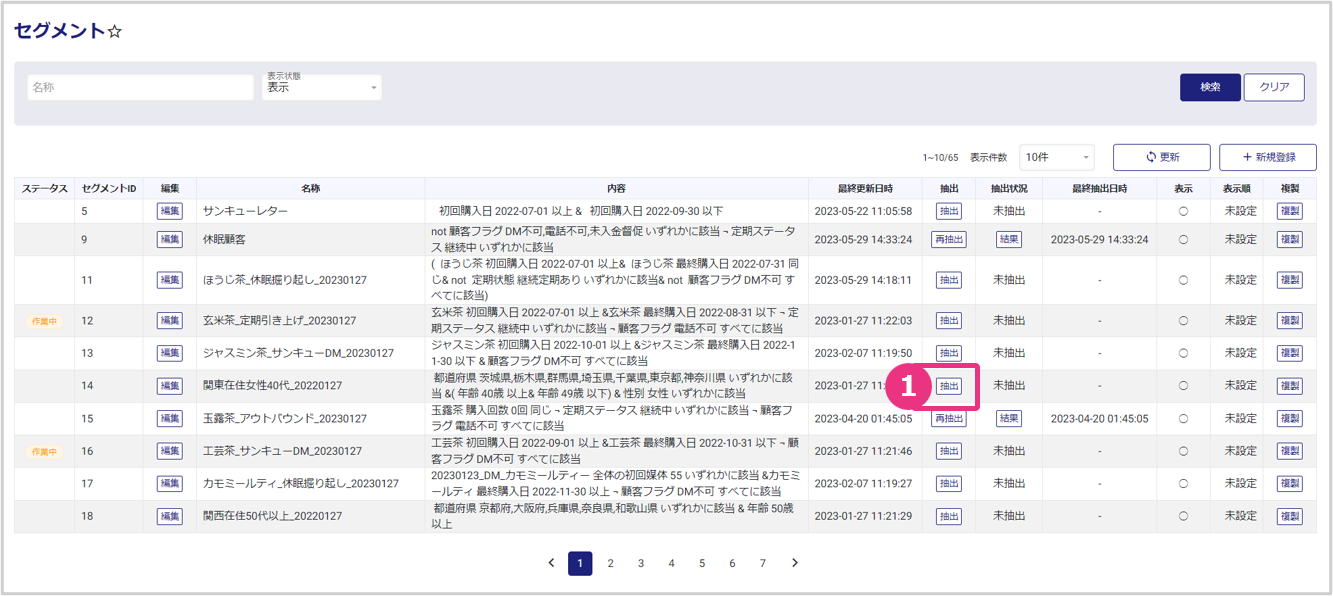Open the 表示件数 10件 dropdown
The height and width of the screenshot is (596, 1333).
pyautogui.click(x=1056, y=157)
